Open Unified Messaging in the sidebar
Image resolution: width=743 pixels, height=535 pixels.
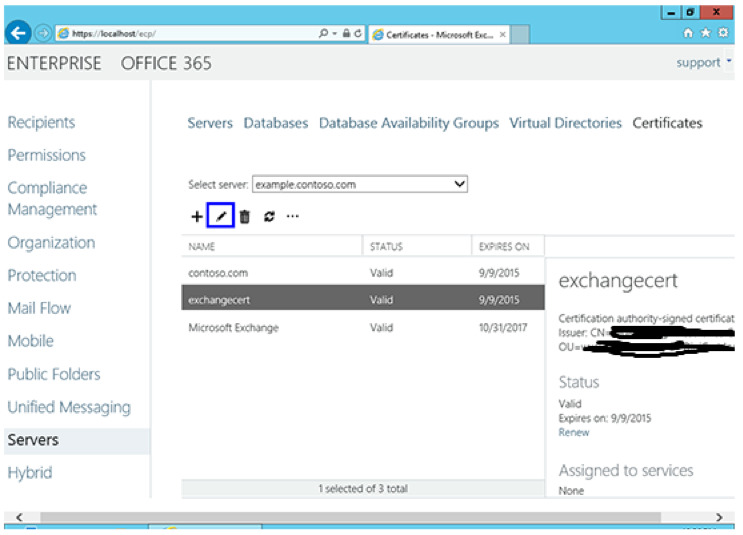click(69, 408)
